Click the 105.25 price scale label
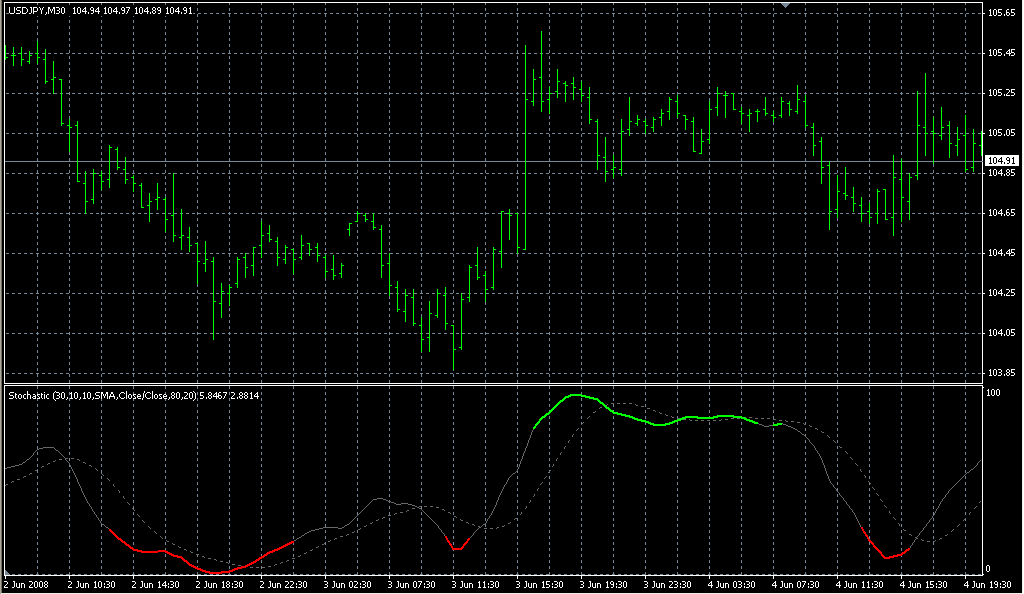This screenshot has height=594, width=1024. [x=1000, y=93]
